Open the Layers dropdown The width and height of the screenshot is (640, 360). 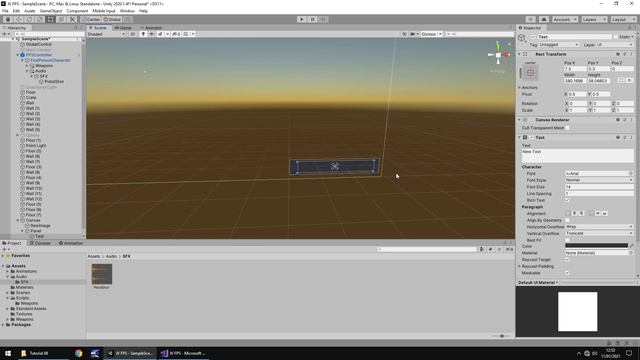pos(594,19)
